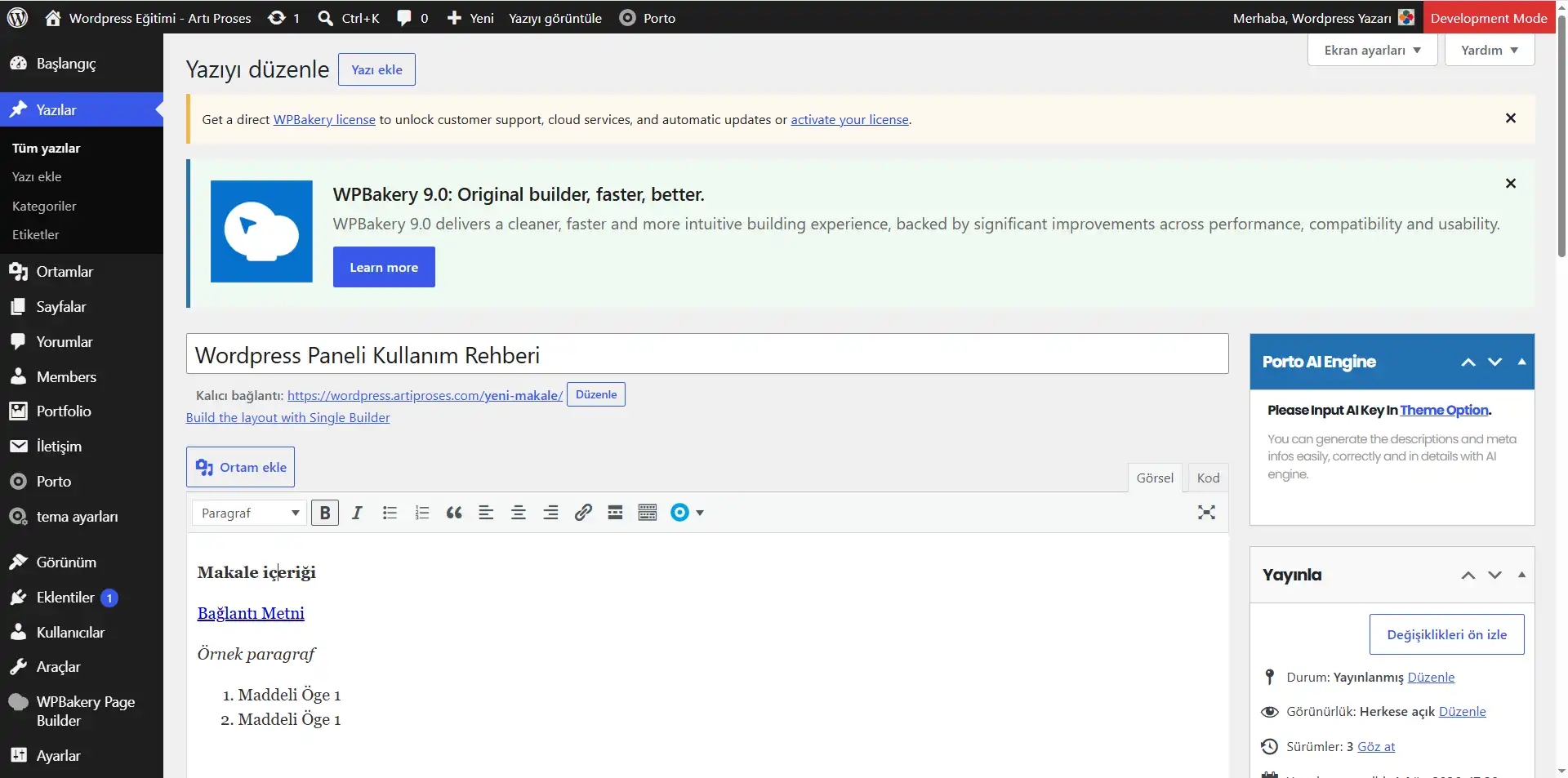Open Ortamlar media menu
The height and width of the screenshot is (778, 1568).
pyautogui.click(x=82, y=272)
